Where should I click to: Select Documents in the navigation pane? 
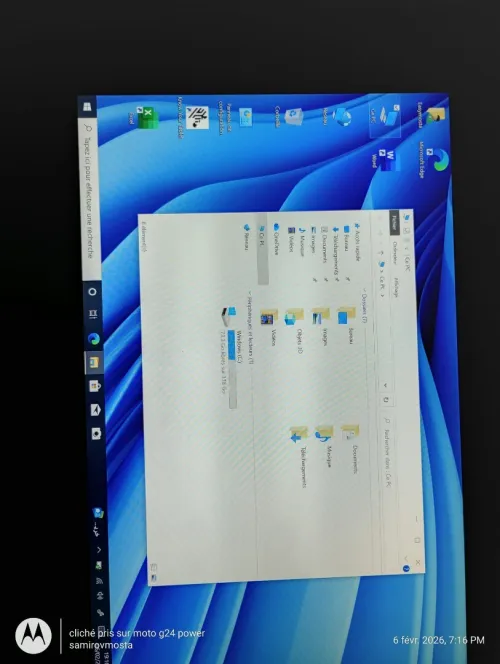pyautogui.click(x=324, y=244)
